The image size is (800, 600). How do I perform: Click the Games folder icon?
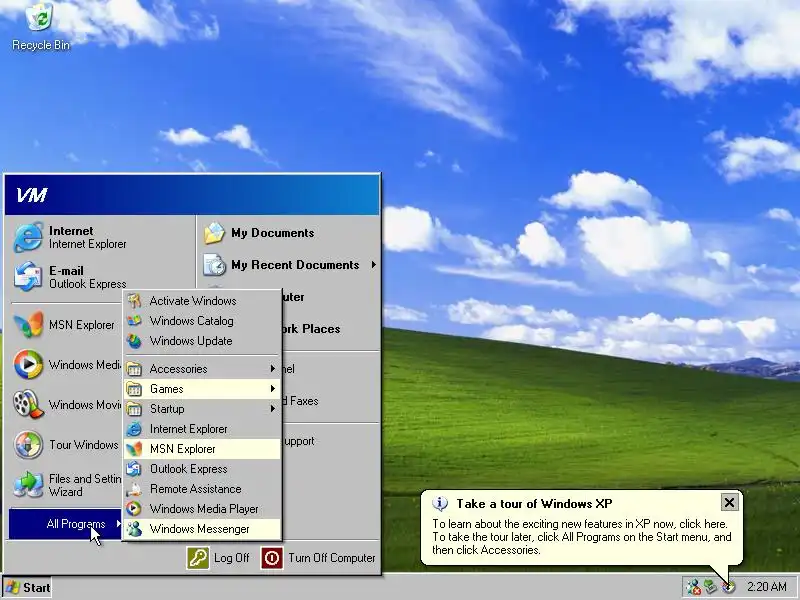point(134,389)
